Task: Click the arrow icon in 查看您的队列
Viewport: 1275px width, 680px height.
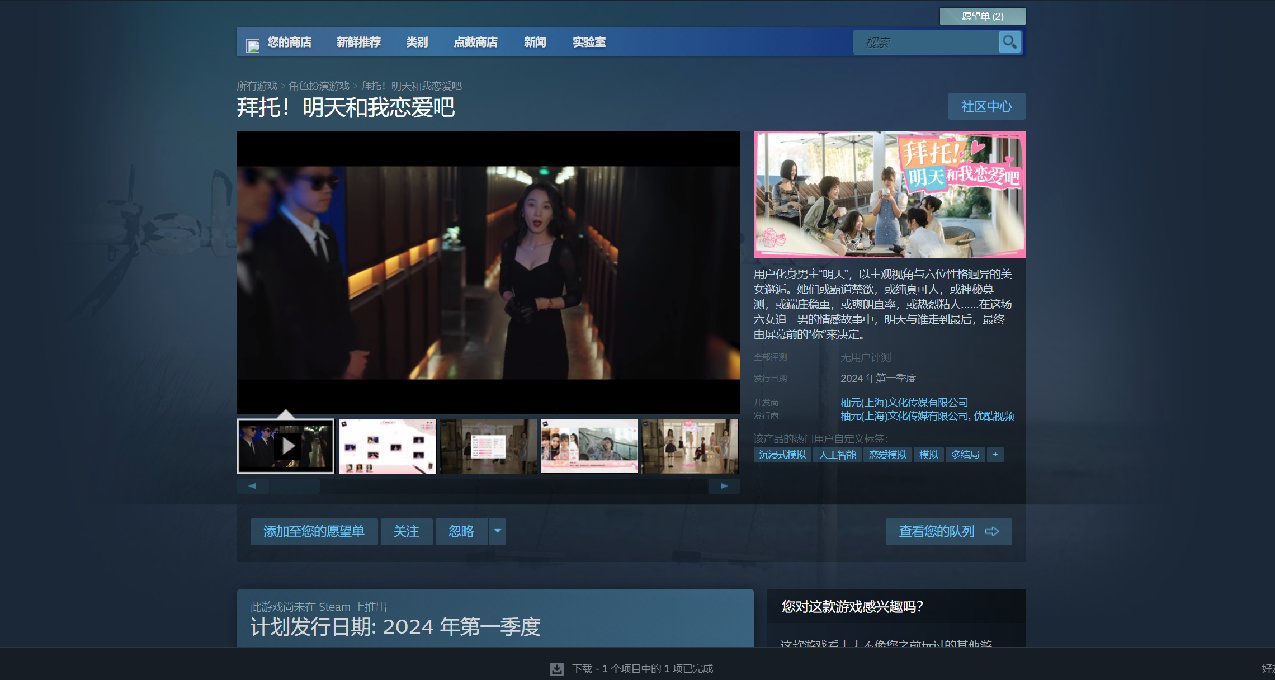Action: click(992, 532)
